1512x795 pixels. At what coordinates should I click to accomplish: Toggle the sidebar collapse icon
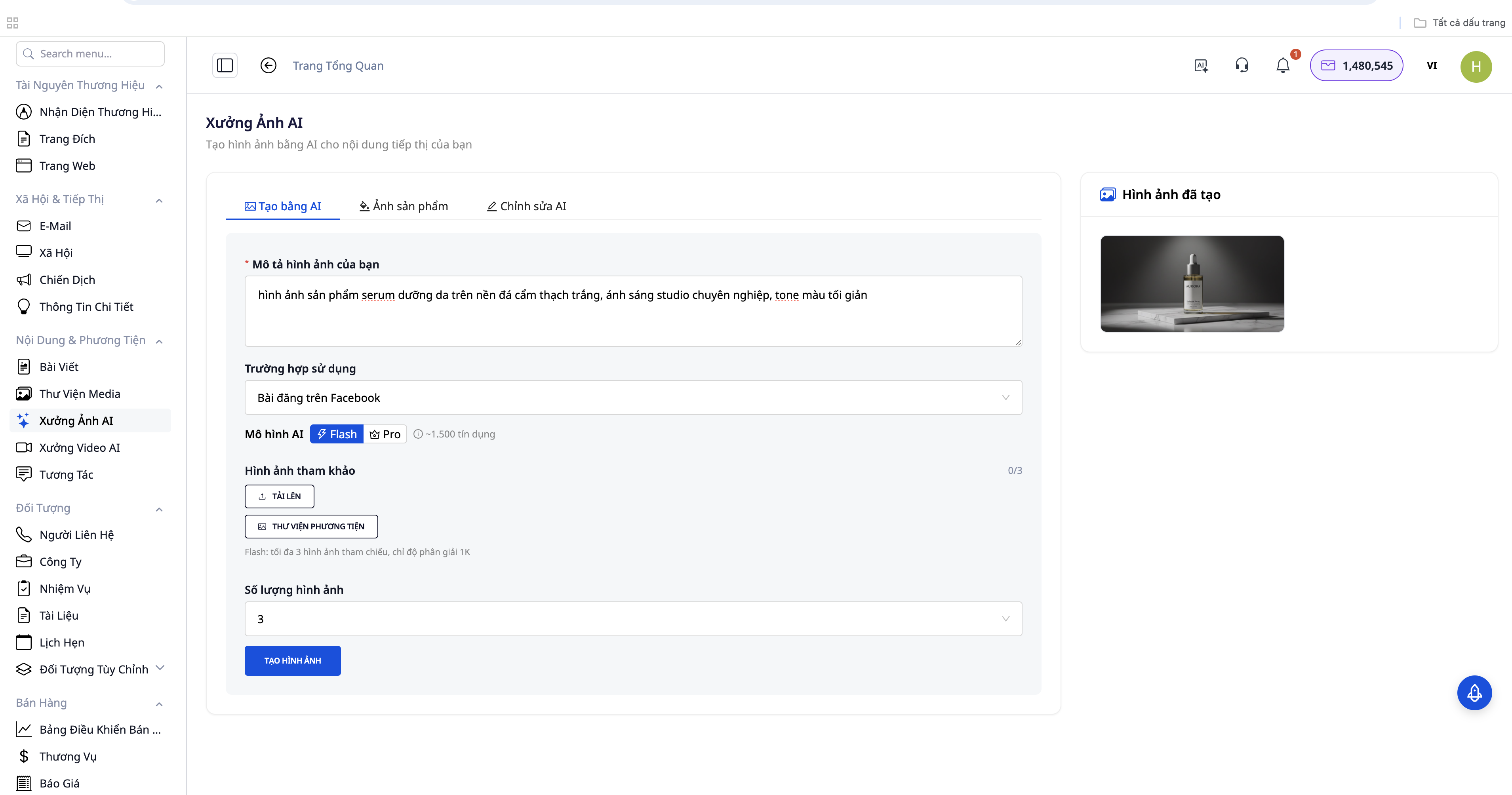point(225,65)
